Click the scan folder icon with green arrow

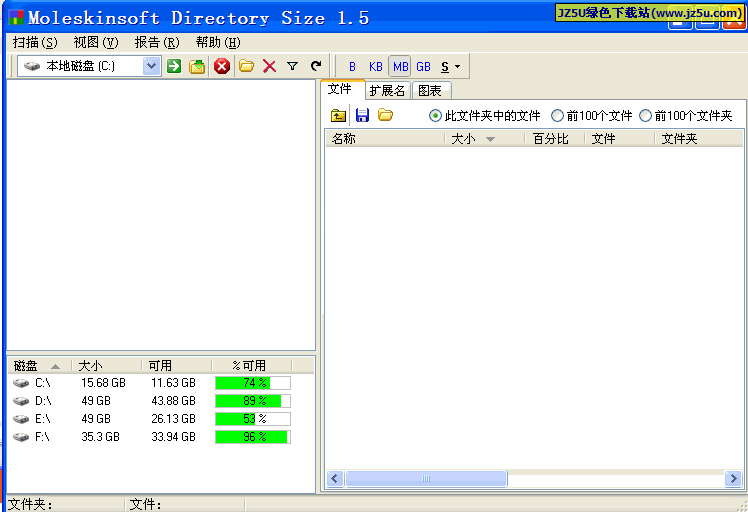click(197, 66)
